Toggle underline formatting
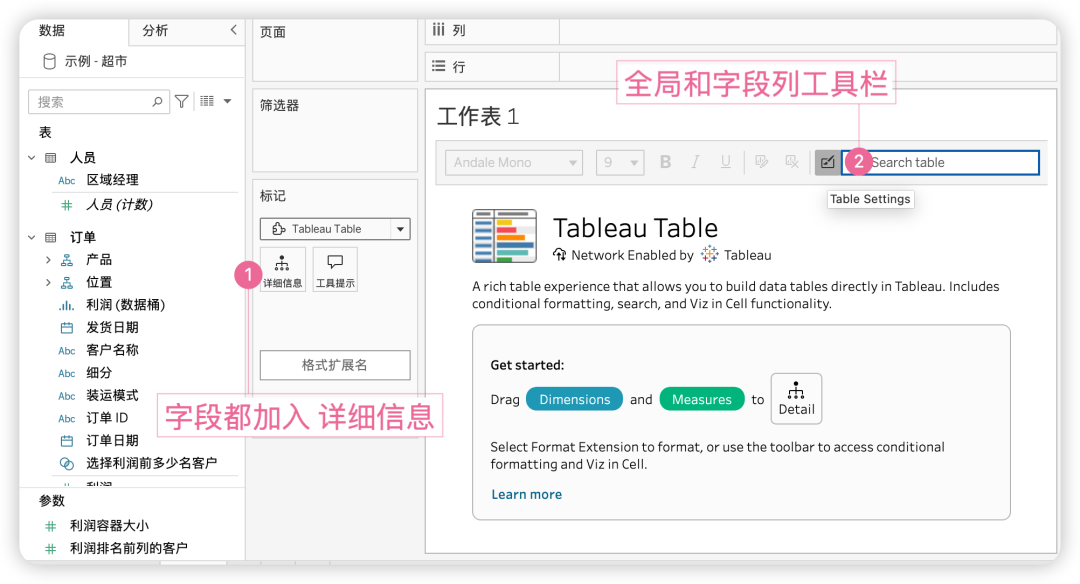This screenshot has width=1080, height=584. click(x=725, y=162)
